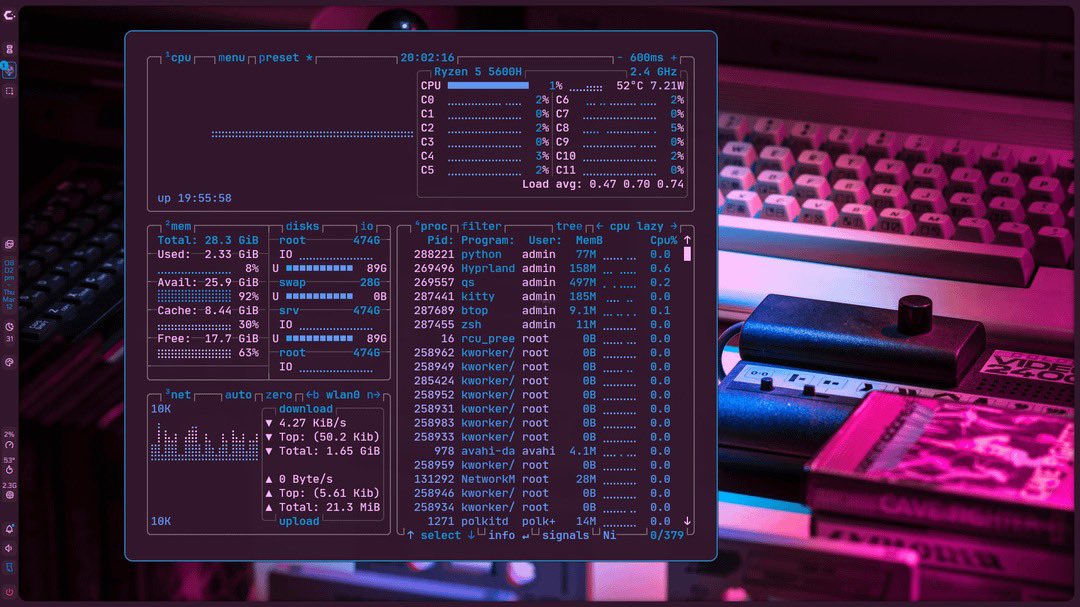This screenshot has height=607, width=1080.
Task: Toggle auto scaling in net box
Action: pos(238,395)
